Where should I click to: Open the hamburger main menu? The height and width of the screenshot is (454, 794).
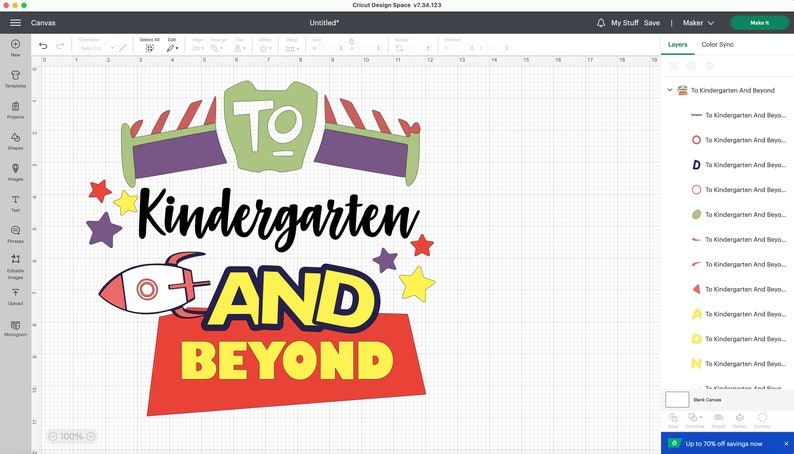coord(16,23)
